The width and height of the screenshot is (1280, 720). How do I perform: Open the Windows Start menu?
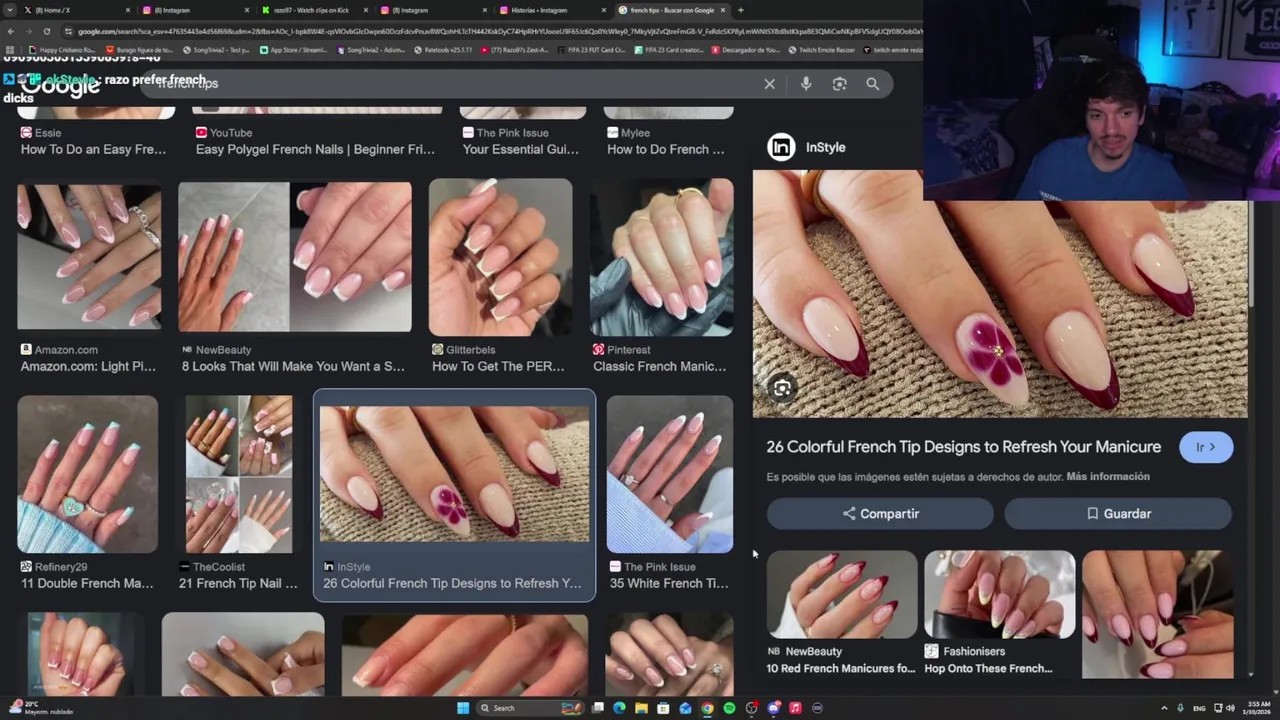point(463,708)
